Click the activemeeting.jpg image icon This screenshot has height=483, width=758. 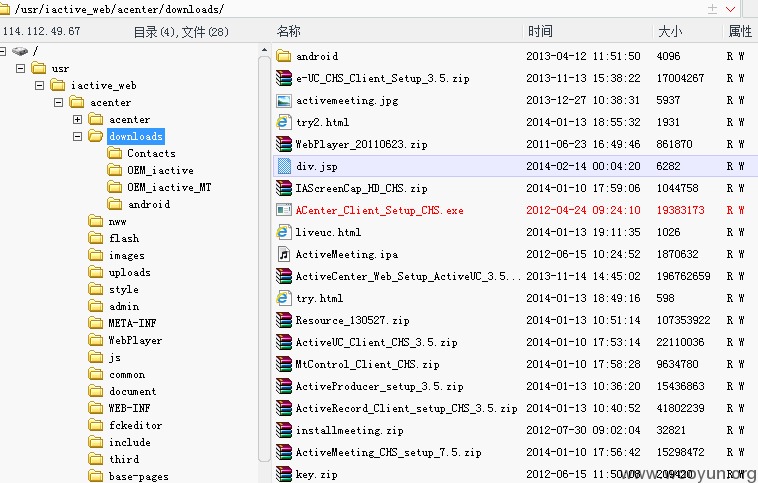[x=283, y=100]
